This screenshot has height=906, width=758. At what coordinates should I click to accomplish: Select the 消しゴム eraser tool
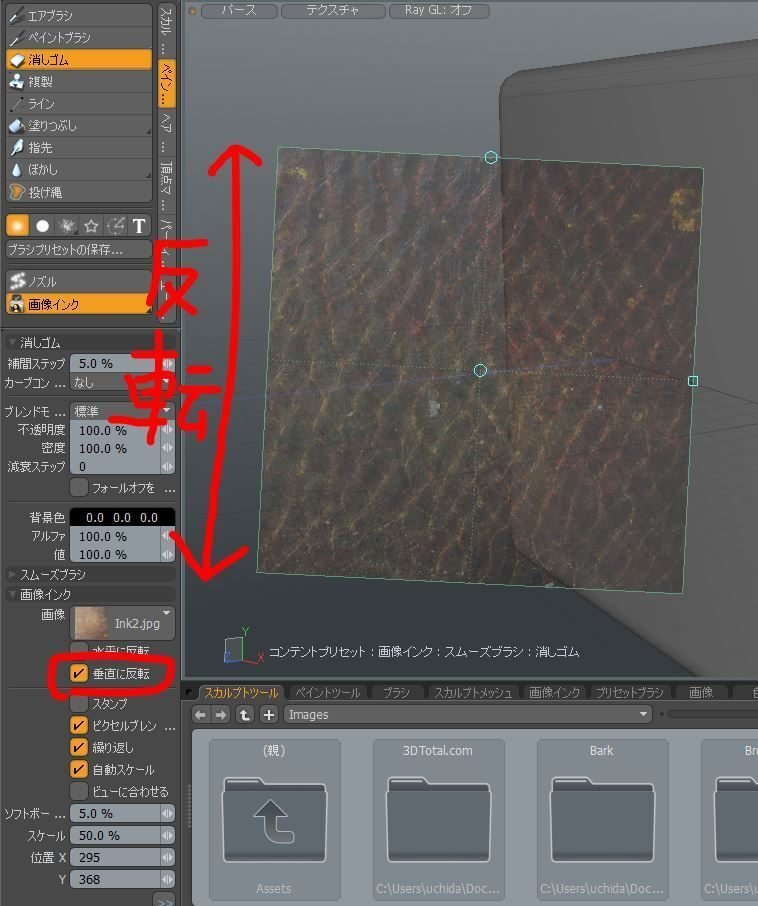pos(79,60)
